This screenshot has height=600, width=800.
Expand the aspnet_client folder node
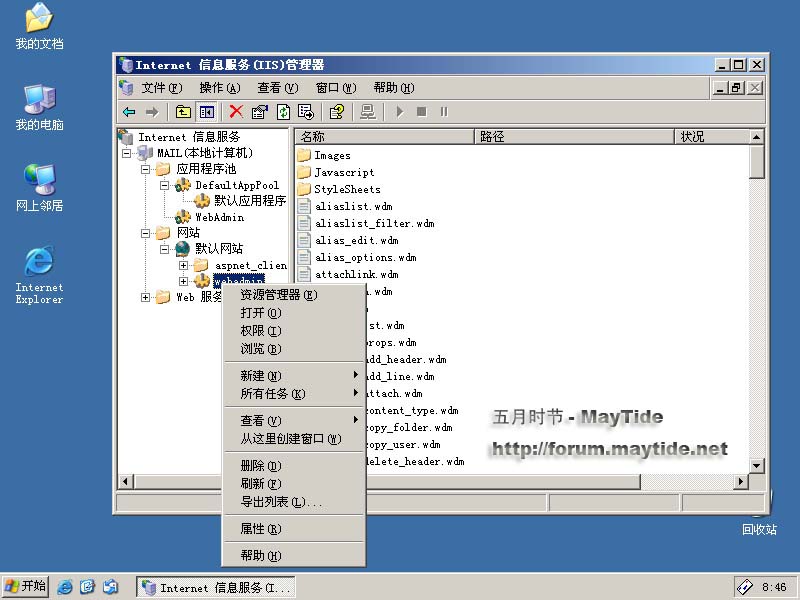pos(183,265)
